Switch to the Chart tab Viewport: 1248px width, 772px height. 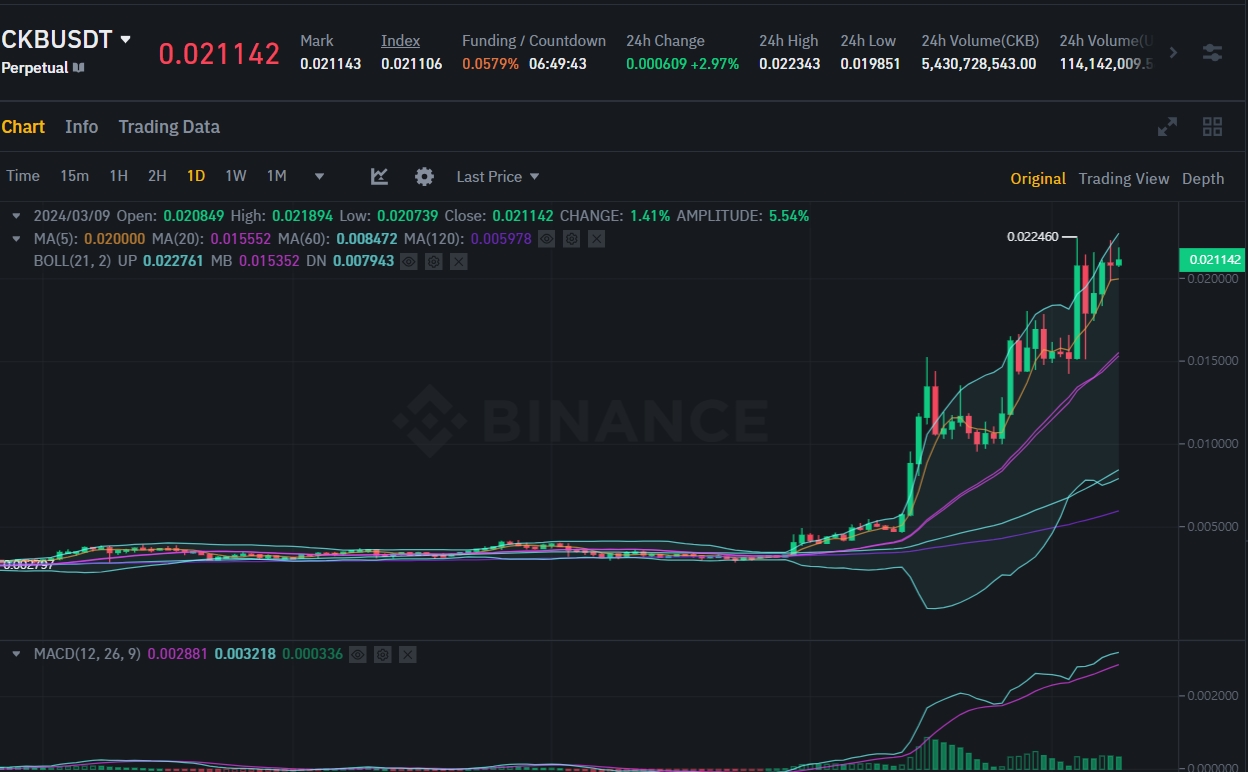23,127
